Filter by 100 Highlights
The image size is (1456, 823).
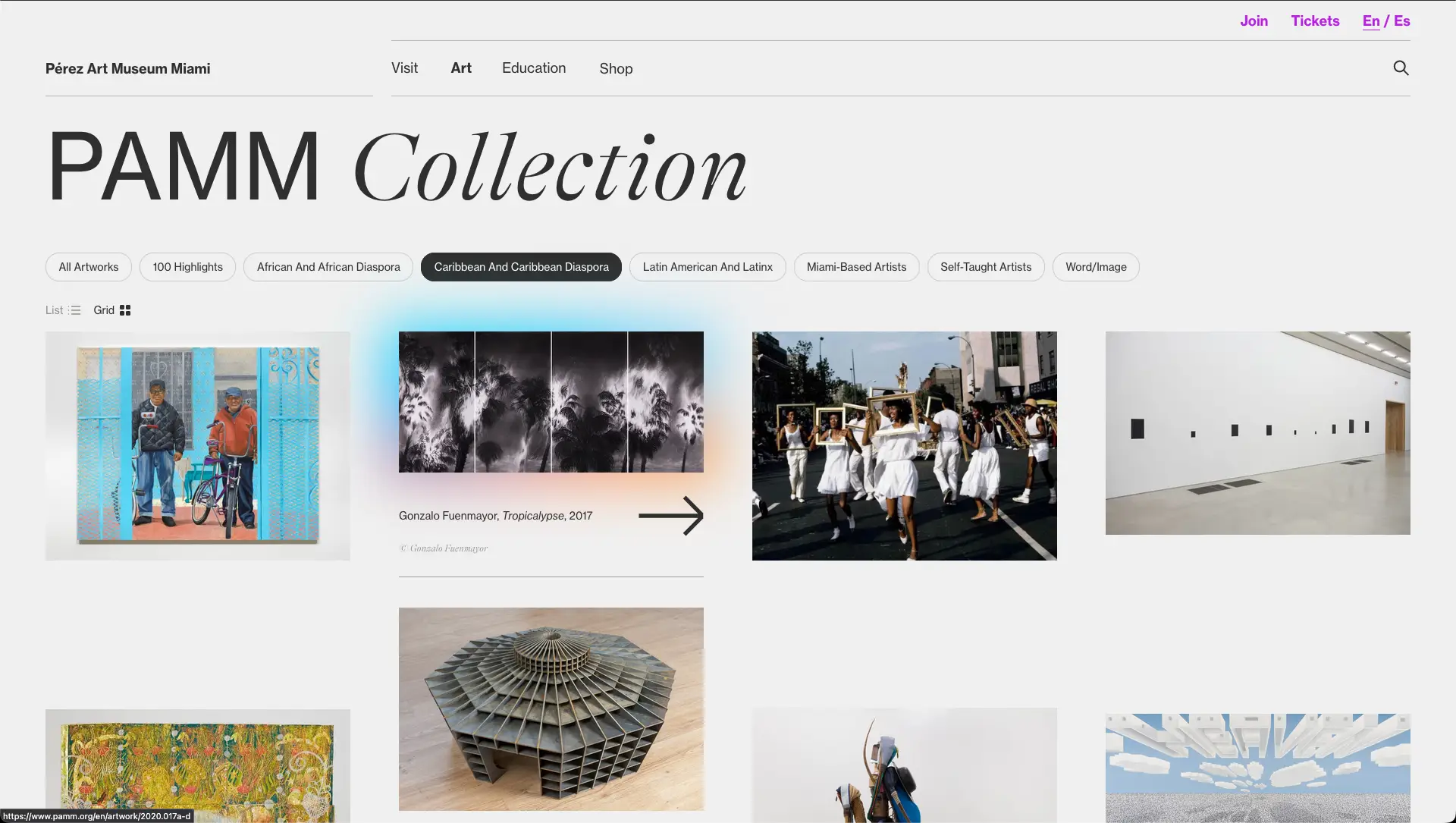187,267
